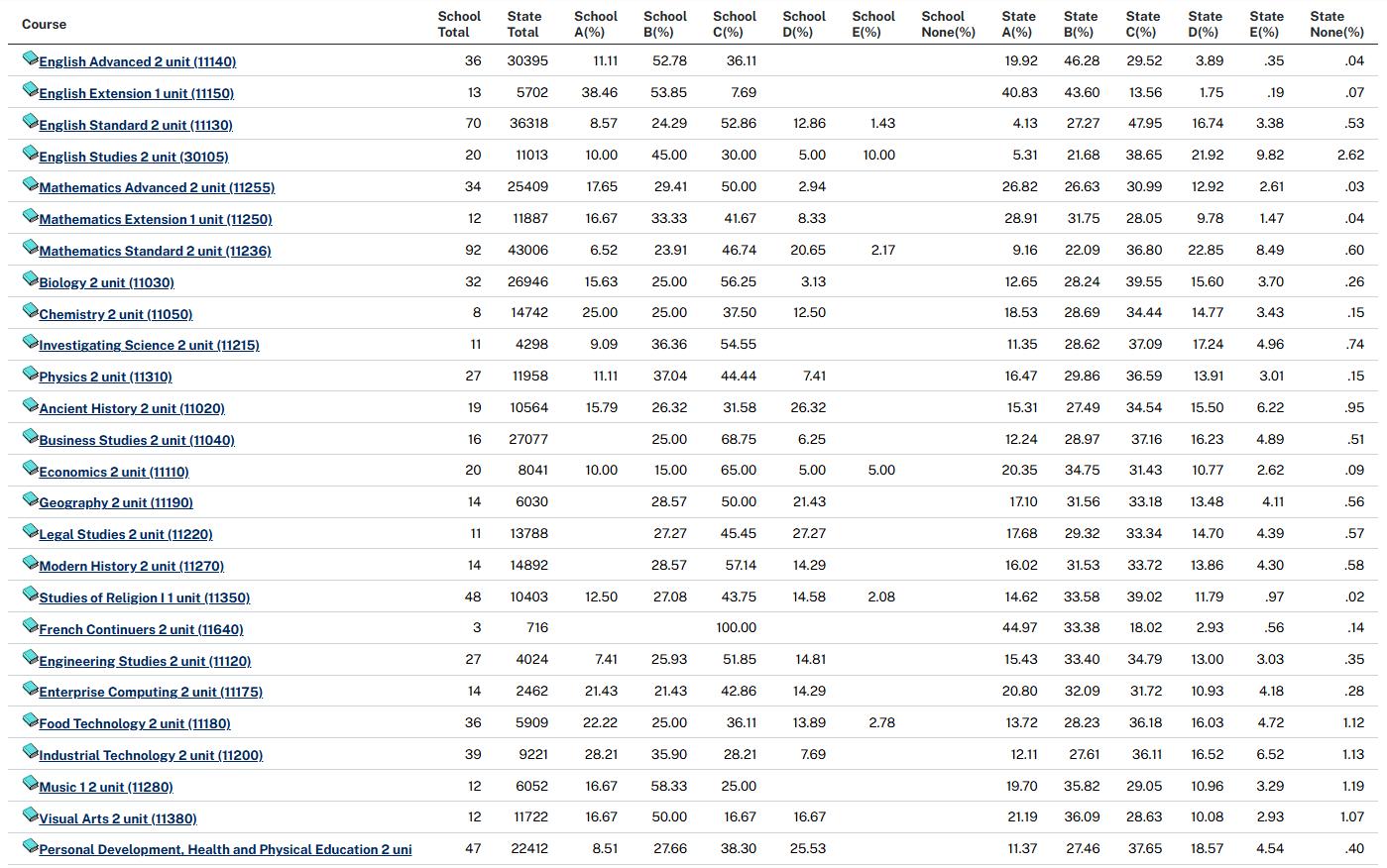Click the book icon beside Physics
Viewport: 1387px width, 868px height.
pyautogui.click(x=30, y=375)
